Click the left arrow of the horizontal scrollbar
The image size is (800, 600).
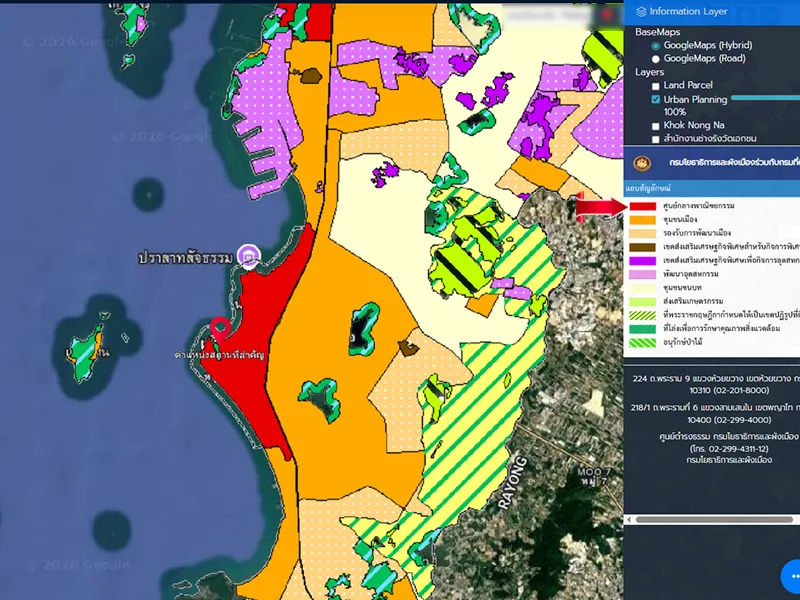tap(628, 519)
